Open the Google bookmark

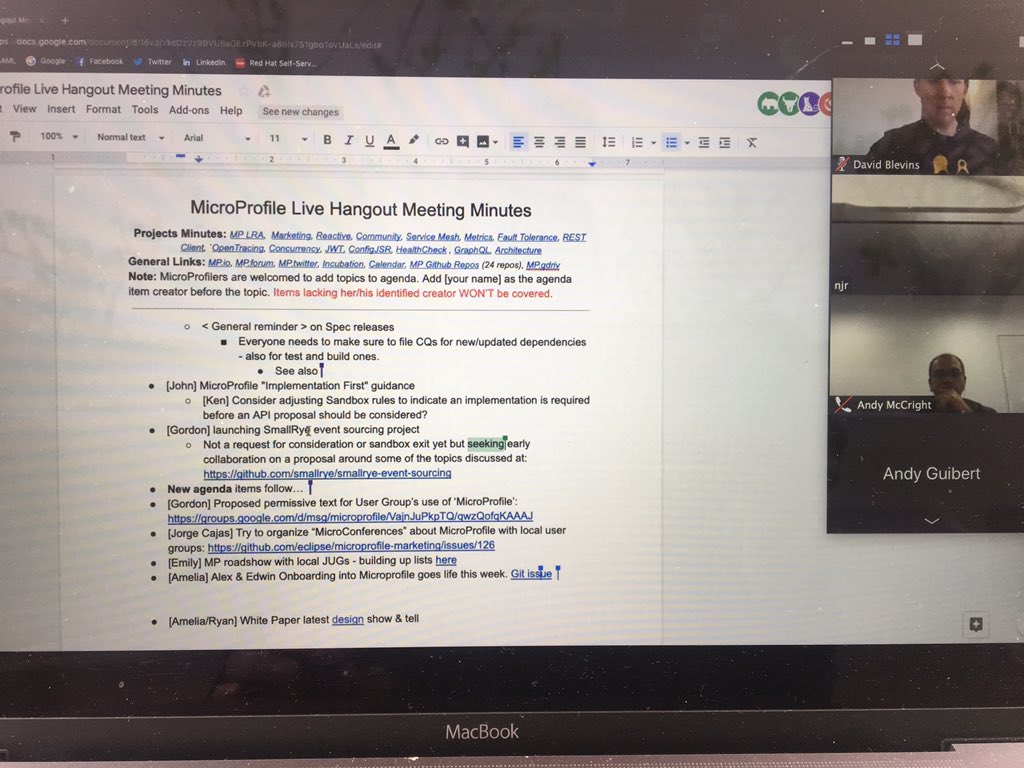coord(46,61)
